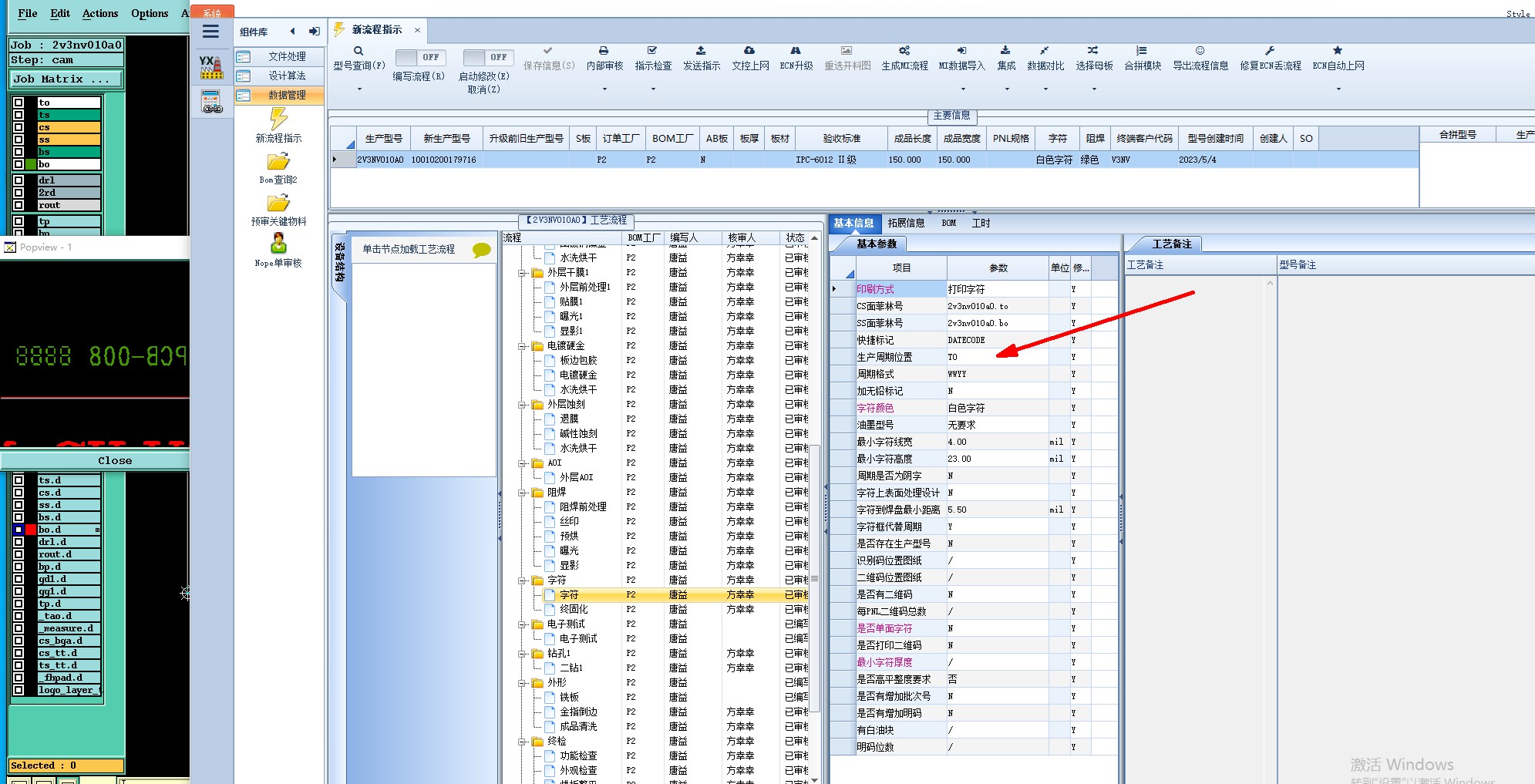Open 预审关键物料 folder icon

click(x=278, y=203)
